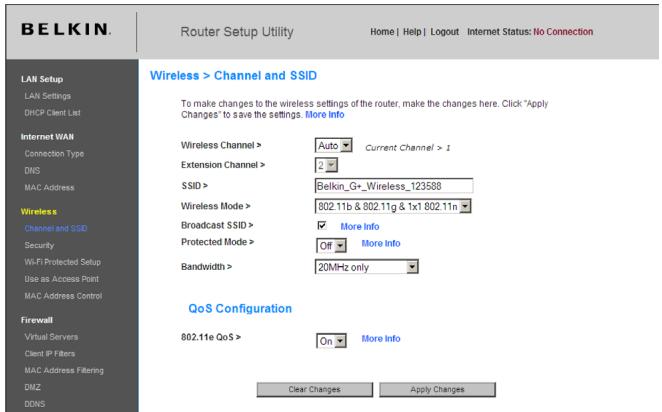Open the Bandwidth dropdown
Viewport: 662px width, 412px height.
click(366, 267)
